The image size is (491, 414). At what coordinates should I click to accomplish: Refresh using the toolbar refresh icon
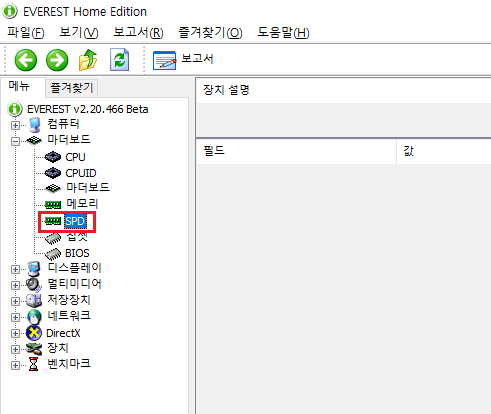[119, 60]
